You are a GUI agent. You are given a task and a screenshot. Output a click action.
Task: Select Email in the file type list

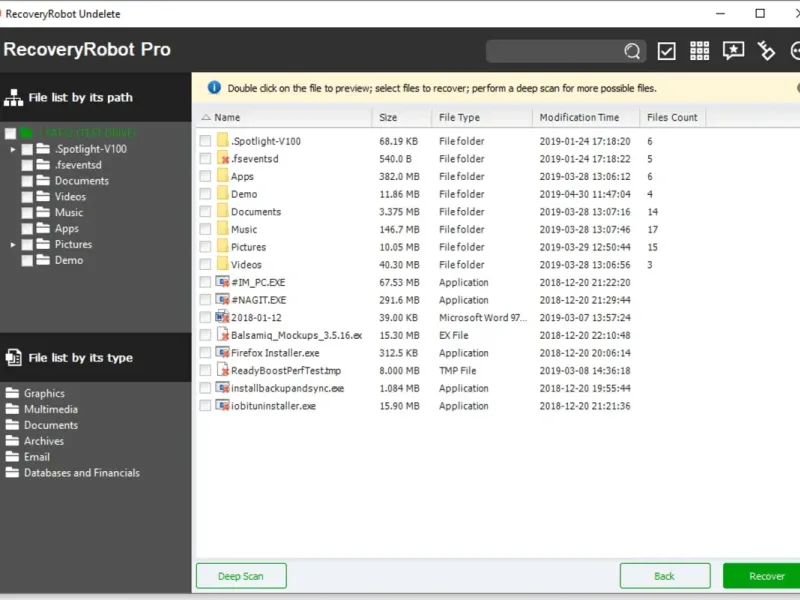coord(37,457)
